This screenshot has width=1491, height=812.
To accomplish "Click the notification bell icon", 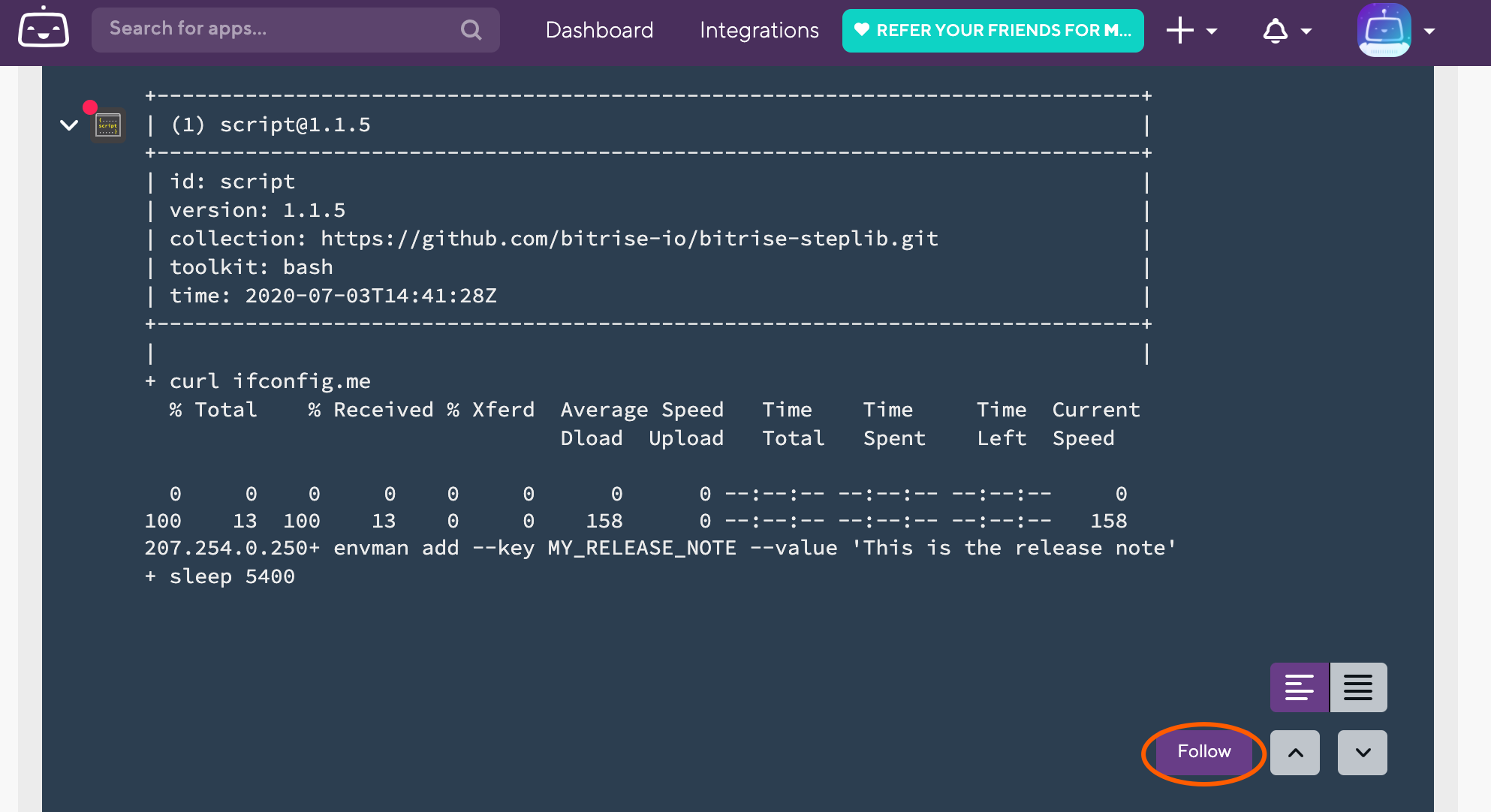I will [1275, 30].
